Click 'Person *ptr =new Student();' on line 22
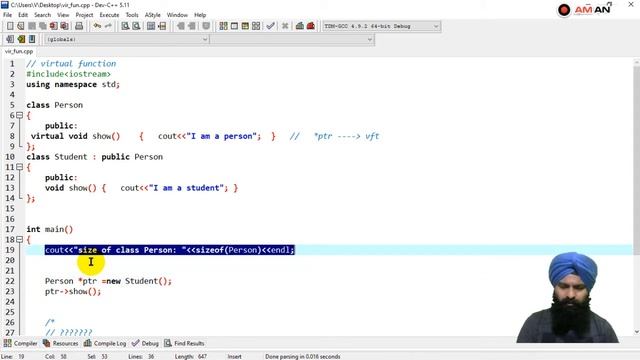This screenshot has height=360, width=640. [108, 281]
